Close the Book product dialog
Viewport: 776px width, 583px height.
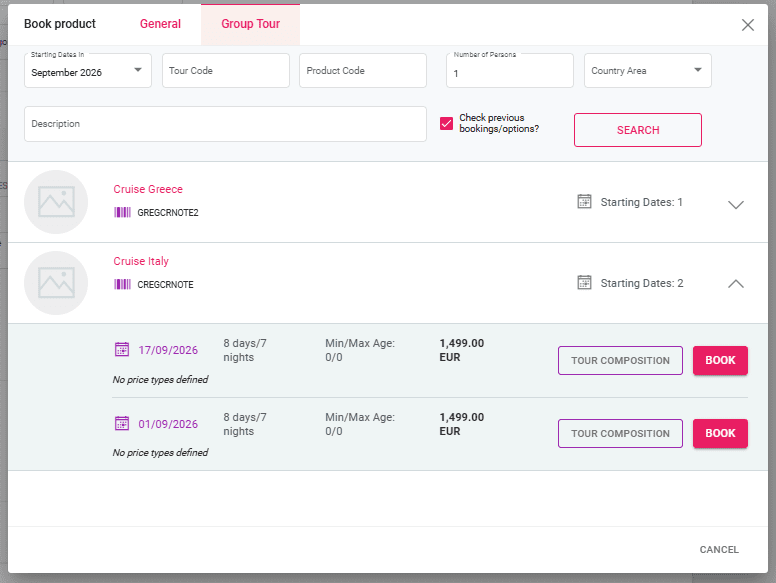click(748, 25)
